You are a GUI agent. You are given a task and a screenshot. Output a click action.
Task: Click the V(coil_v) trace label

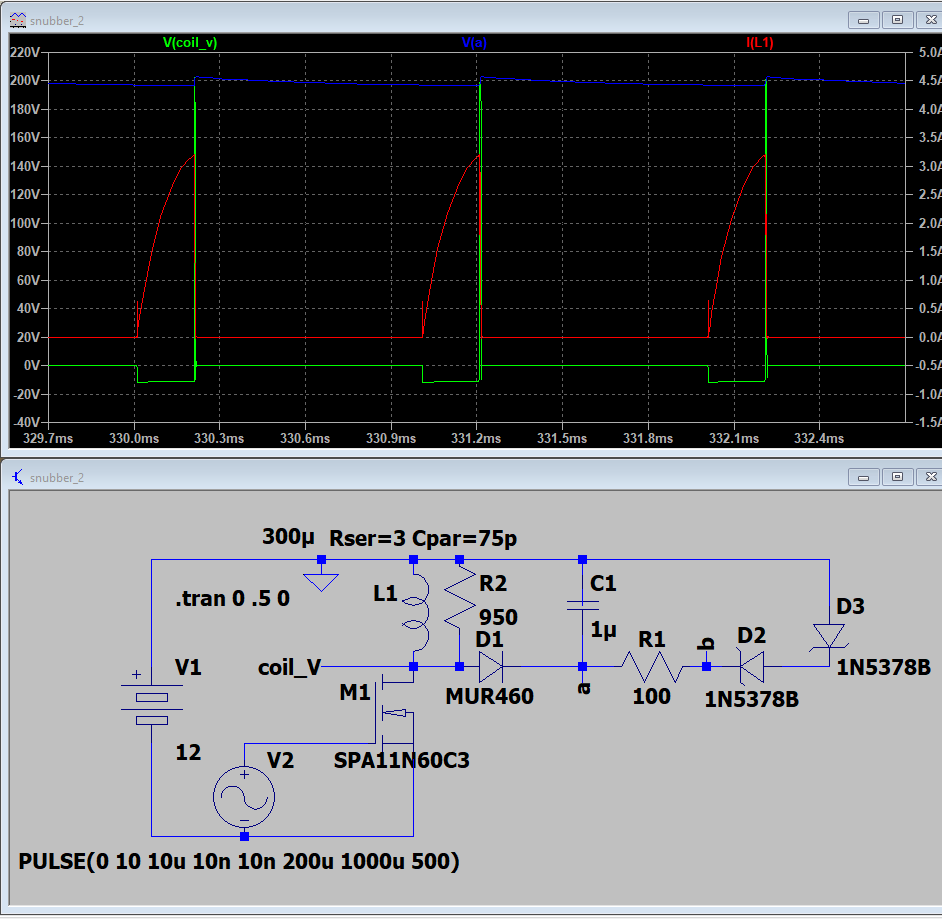click(x=192, y=43)
